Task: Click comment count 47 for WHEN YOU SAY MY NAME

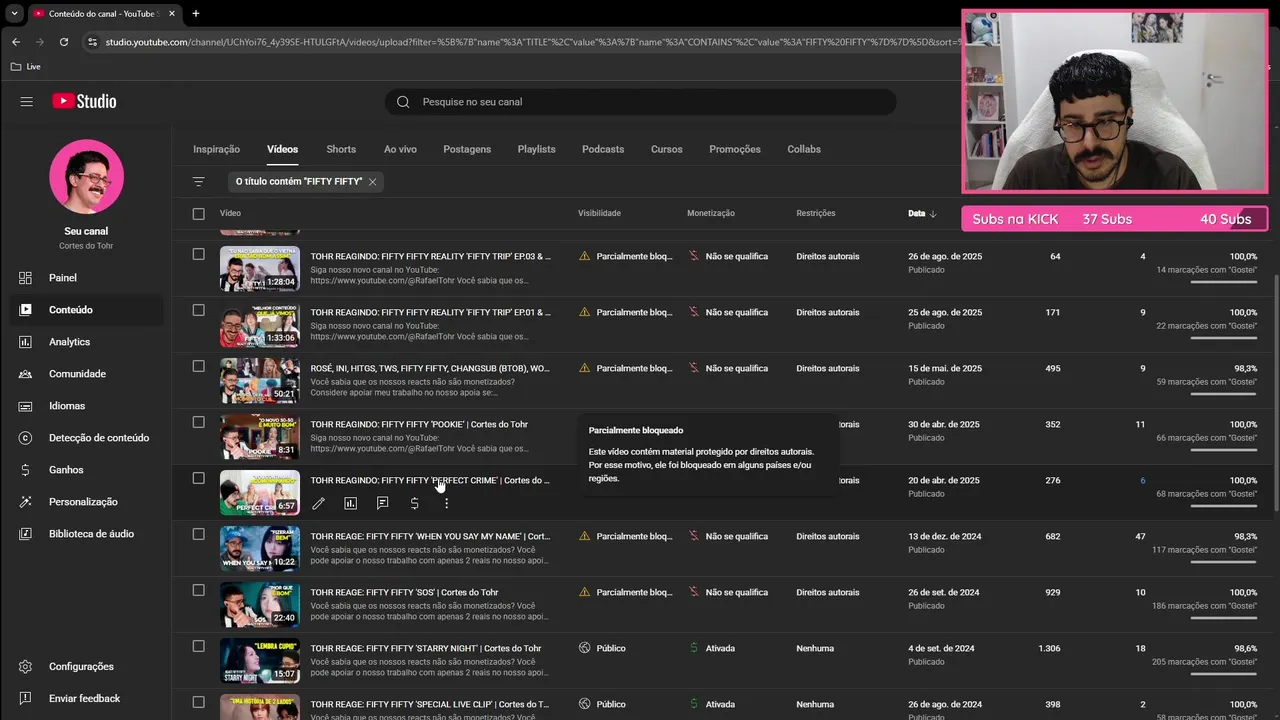Action: [1140, 536]
